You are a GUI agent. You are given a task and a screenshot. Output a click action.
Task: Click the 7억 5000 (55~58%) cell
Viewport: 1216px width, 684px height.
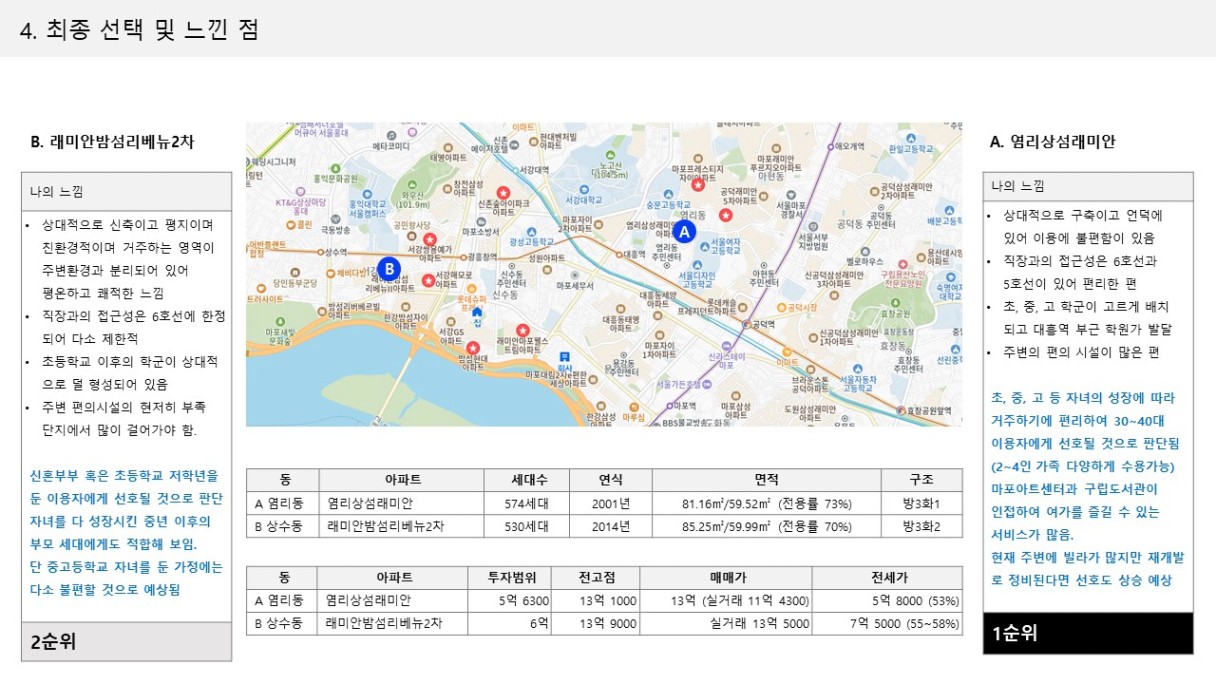coord(888,624)
